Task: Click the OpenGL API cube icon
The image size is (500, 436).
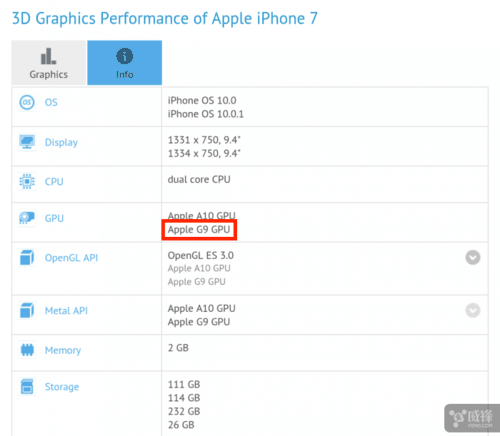Action: click(27, 258)
